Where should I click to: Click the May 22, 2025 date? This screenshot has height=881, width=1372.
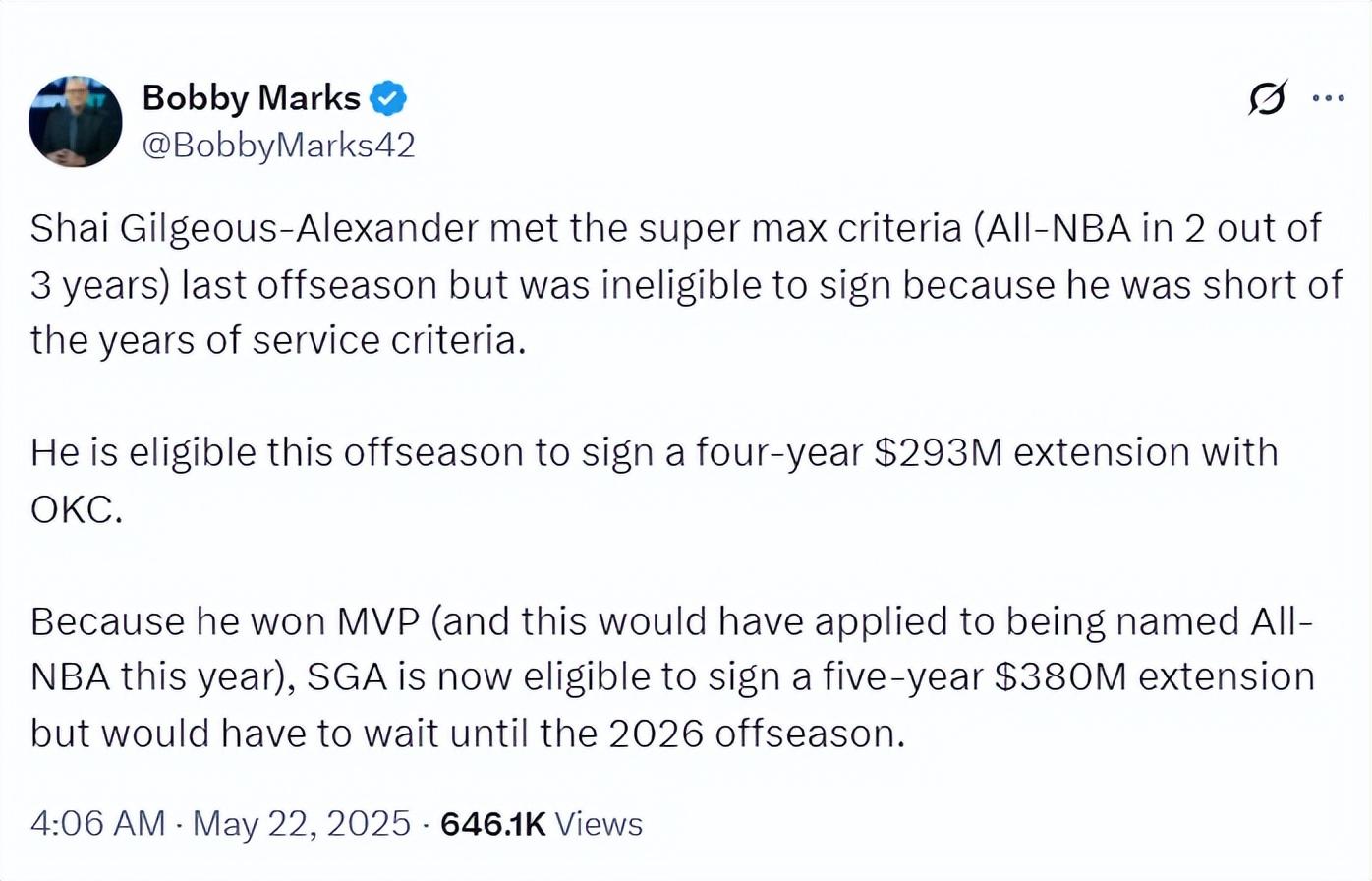tap(301, 823)
